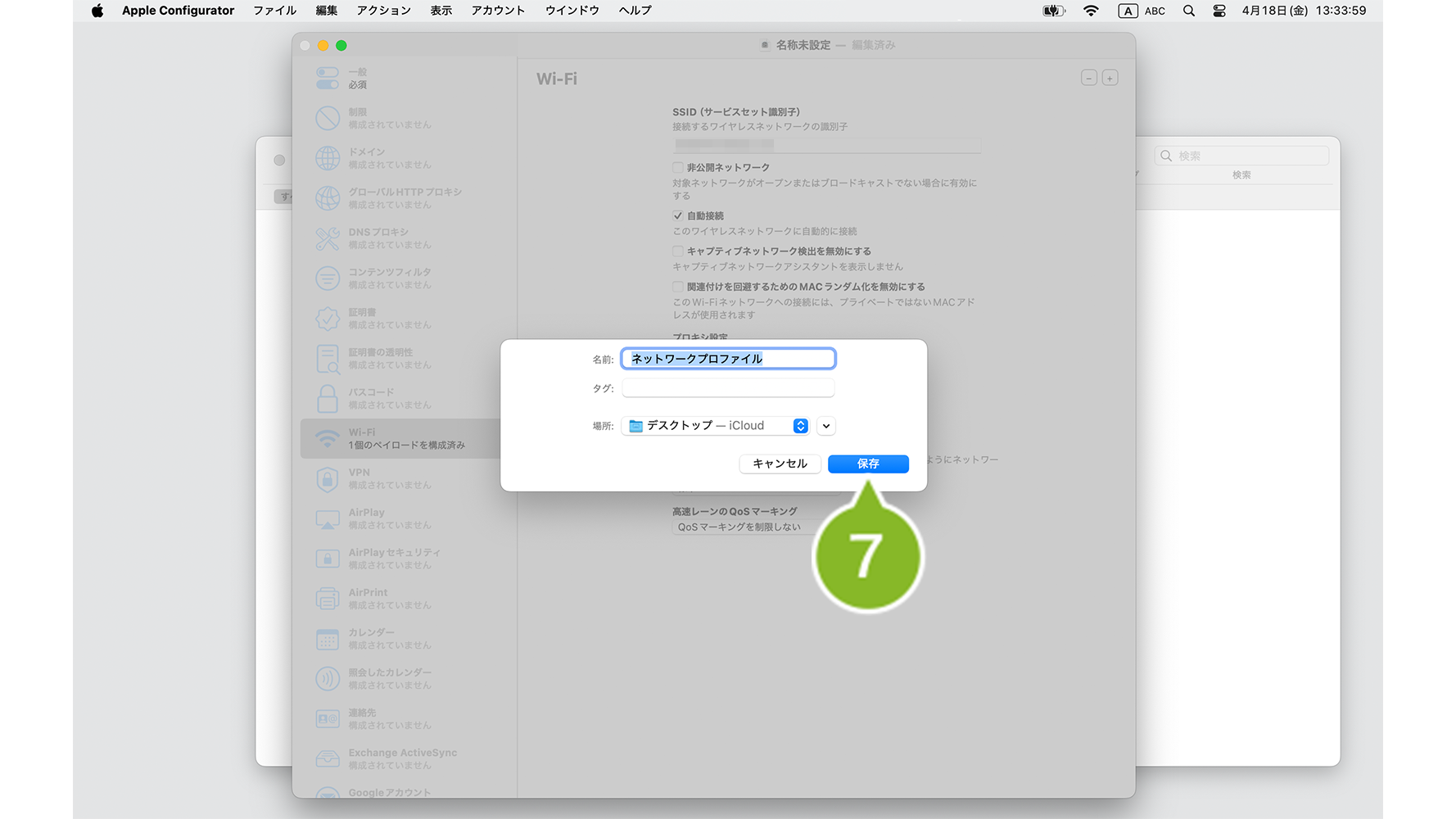Viewport: 1456px width, 819px height.
Task: Select the 連絡先 payload in the sidebar
Action: pyautogui.click(x=406, y=719)
